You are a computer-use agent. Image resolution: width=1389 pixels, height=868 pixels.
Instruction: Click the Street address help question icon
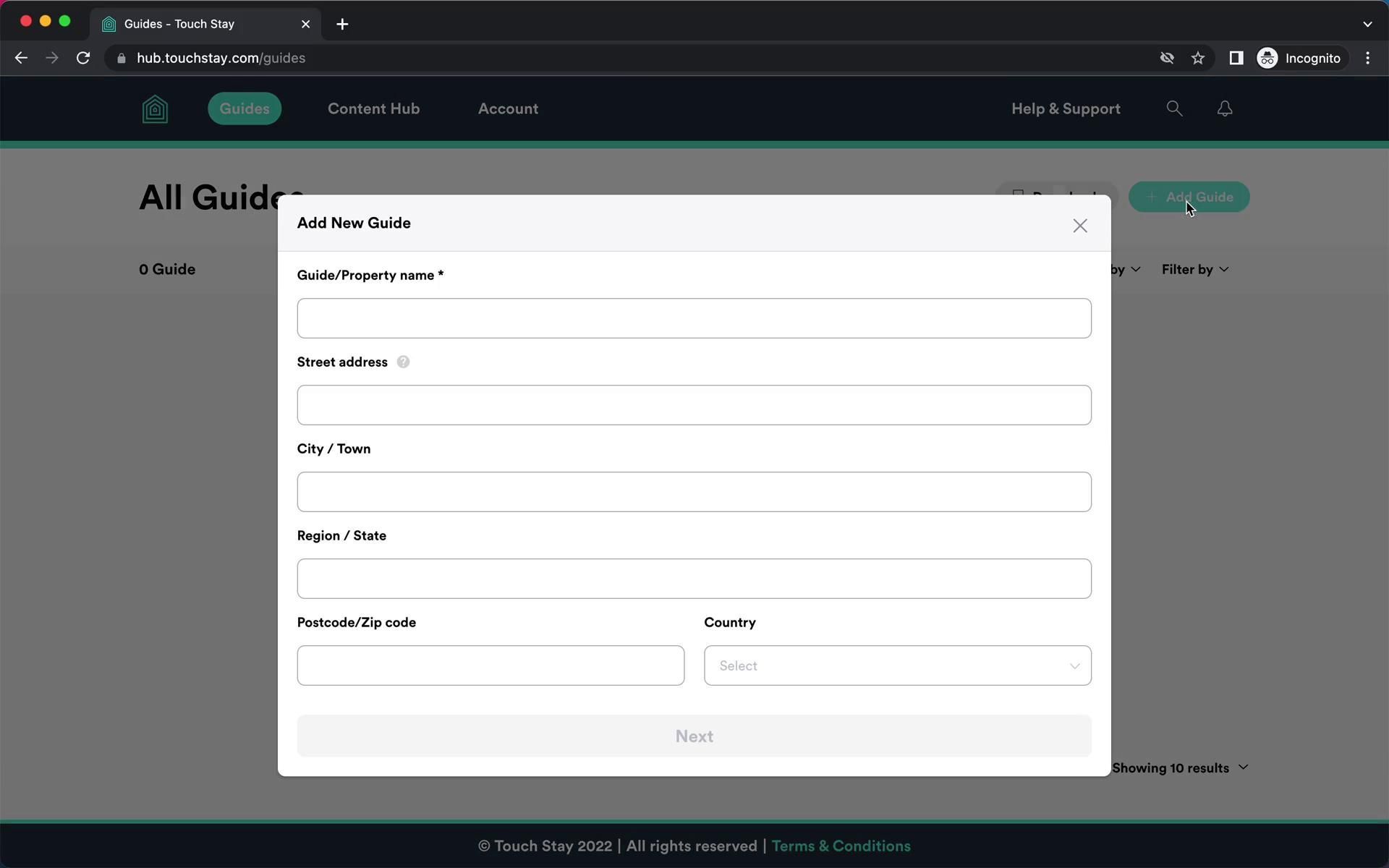point(403,362)
